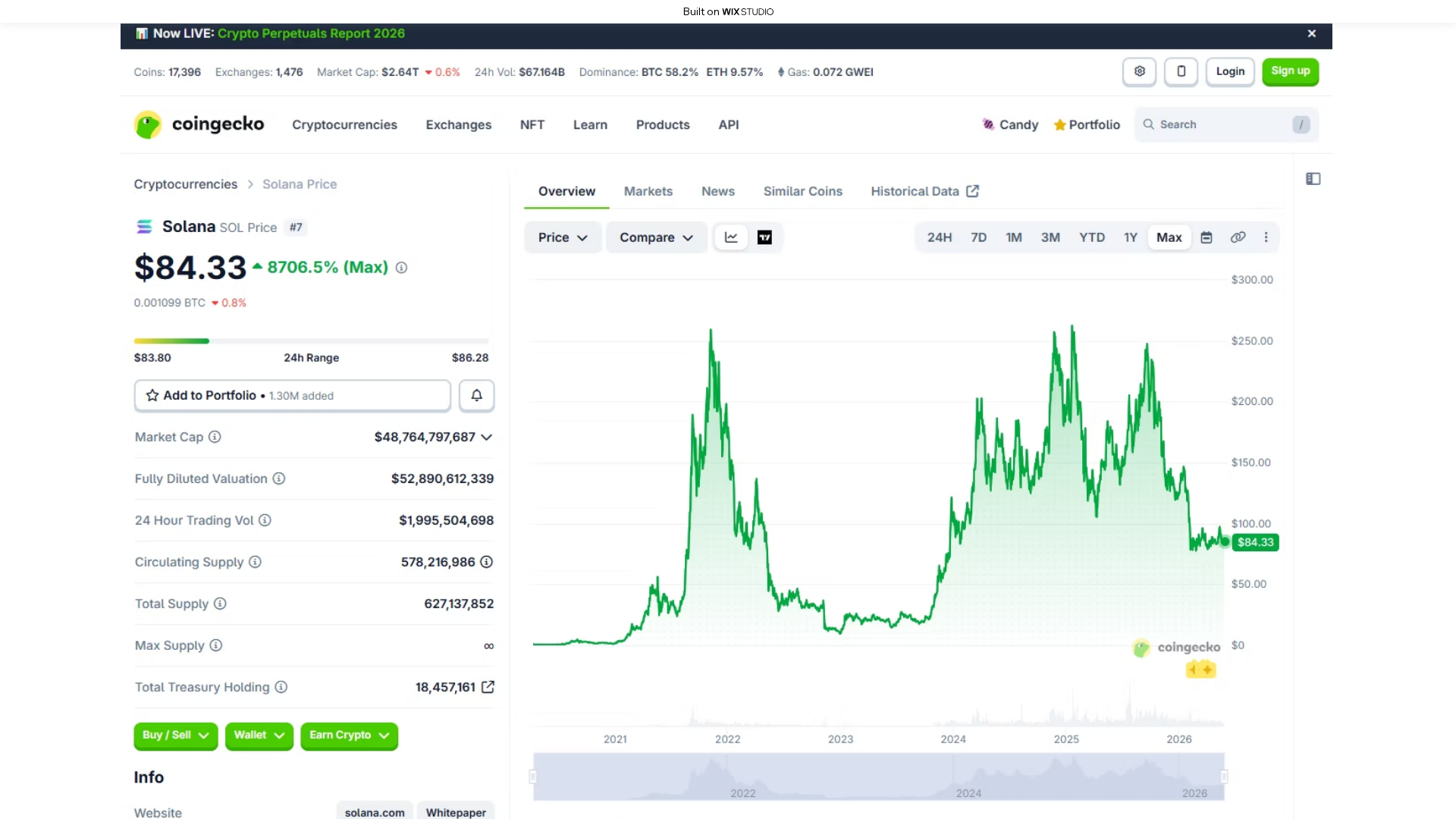The width and height of the screenshot is (1456, 819).
Task: Open Portfolio star link
Action: [x=1087, y=124]
